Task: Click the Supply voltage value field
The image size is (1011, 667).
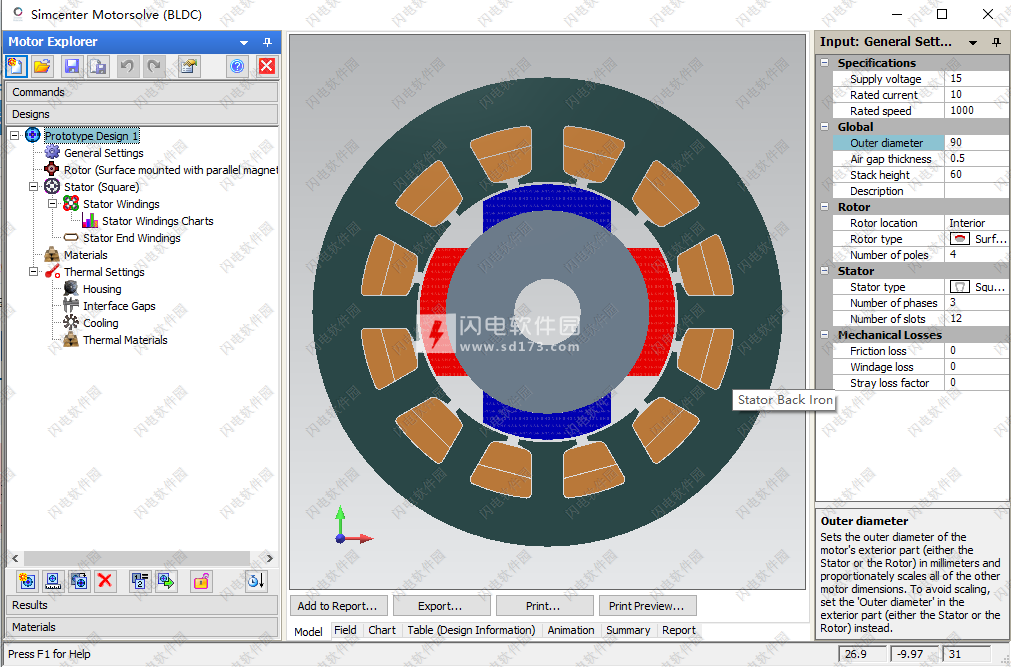Action: (976, 79)
